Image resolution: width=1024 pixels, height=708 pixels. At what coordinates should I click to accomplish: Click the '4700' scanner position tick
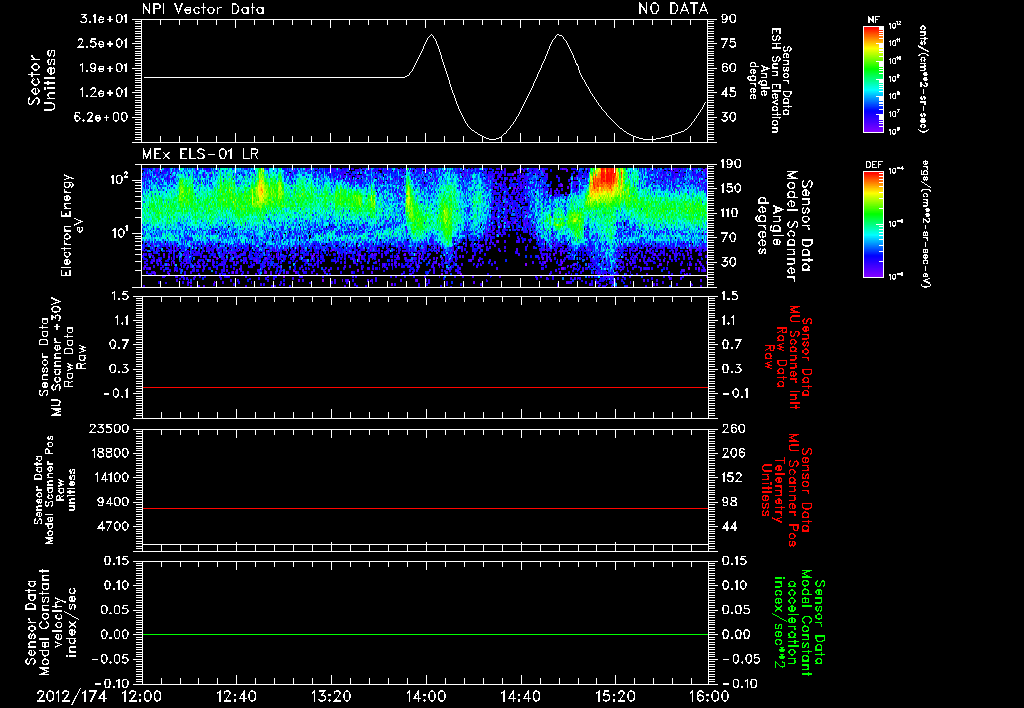(114, 526)
